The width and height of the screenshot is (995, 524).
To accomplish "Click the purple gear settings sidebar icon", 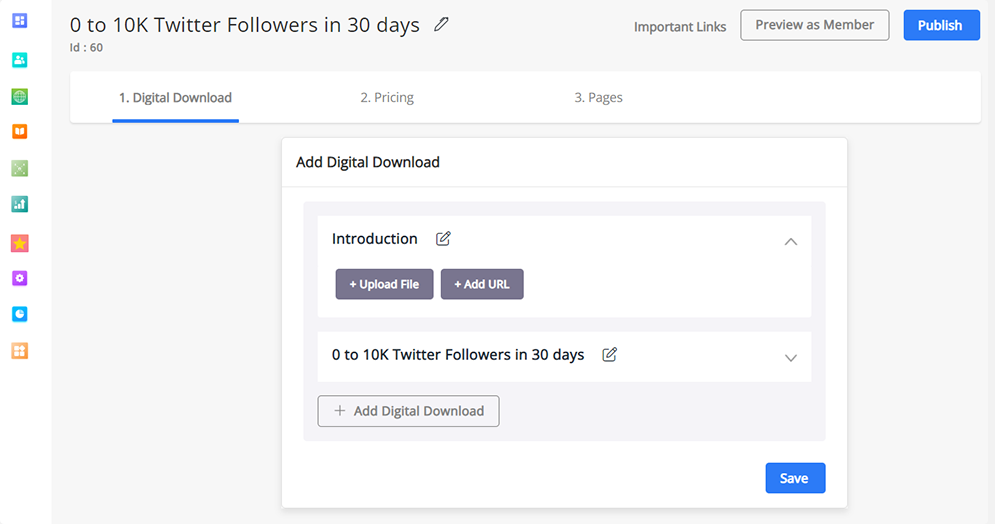I will point(20,278).
